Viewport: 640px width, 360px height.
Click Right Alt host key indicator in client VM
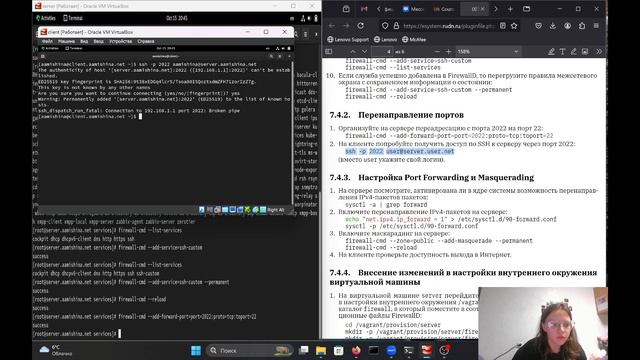(x=276, y=210)
